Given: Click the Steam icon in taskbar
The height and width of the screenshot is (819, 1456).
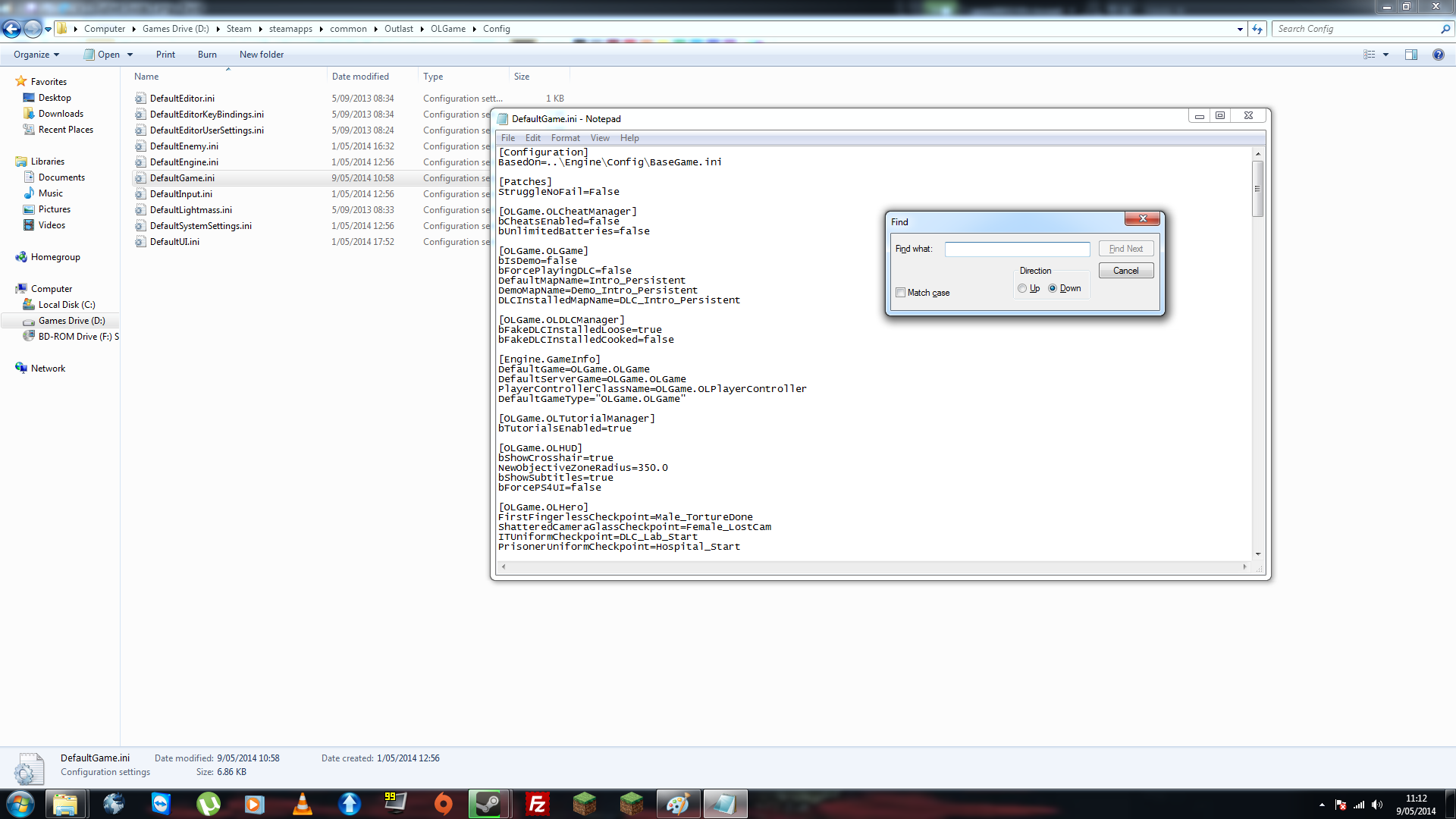Looking at the screenshot, I should tap(488, 804).
